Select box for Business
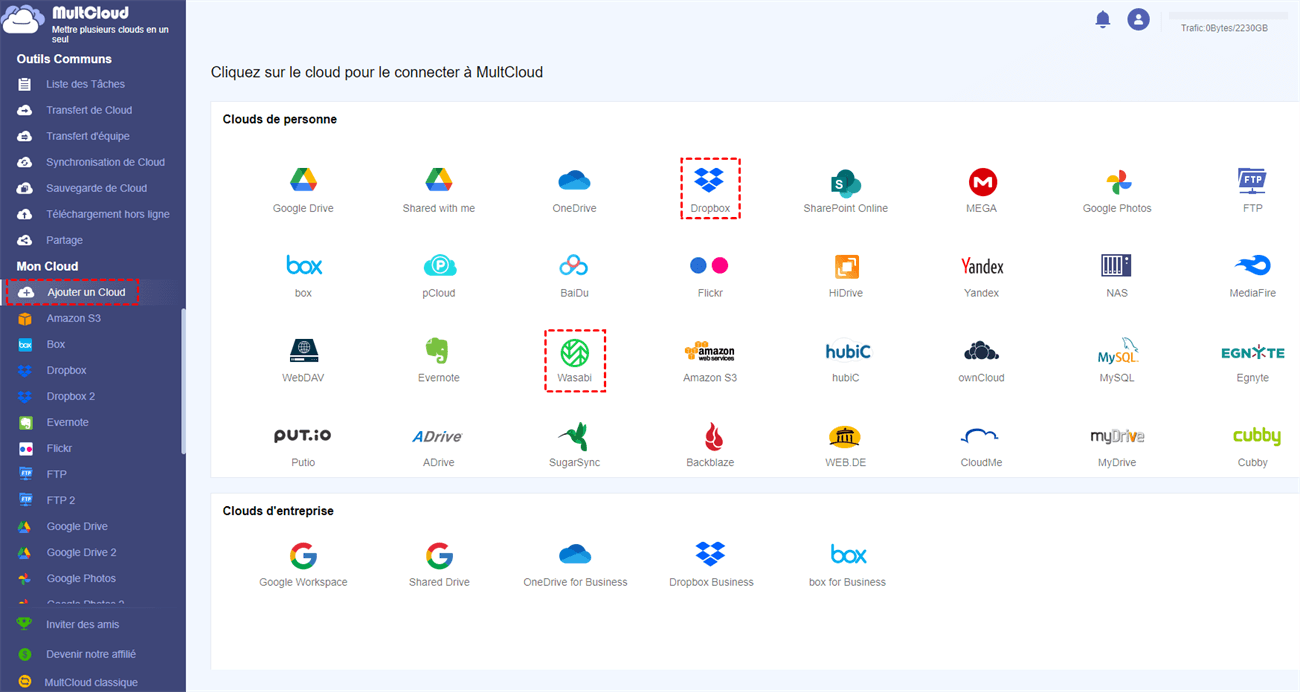1300x692 pixels. coord(848,554)
